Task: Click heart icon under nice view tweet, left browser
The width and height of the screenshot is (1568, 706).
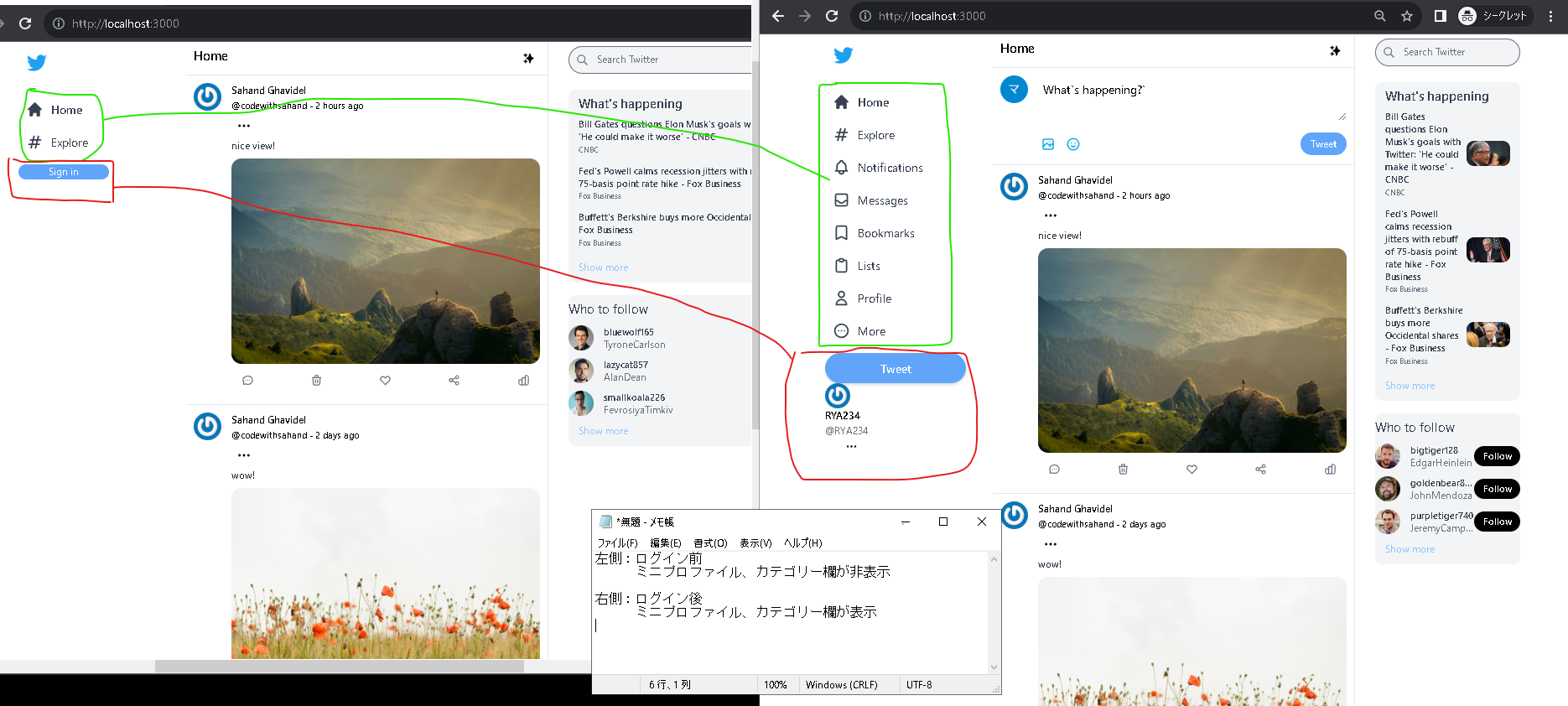Action: 385,381
